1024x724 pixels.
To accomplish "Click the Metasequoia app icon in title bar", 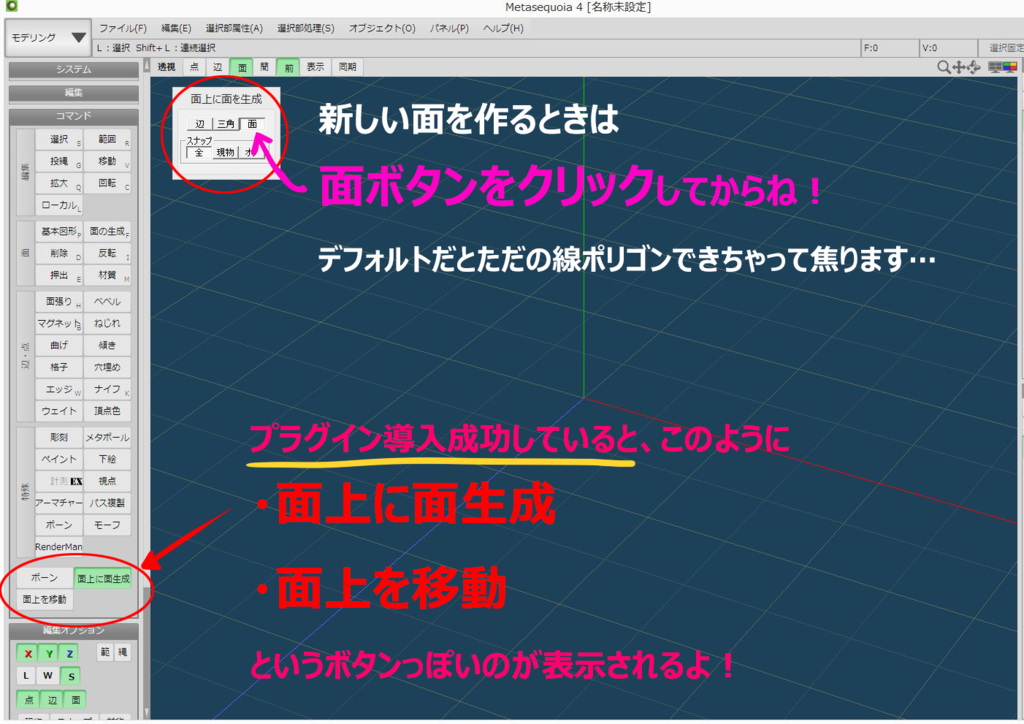I will [11, 7].
